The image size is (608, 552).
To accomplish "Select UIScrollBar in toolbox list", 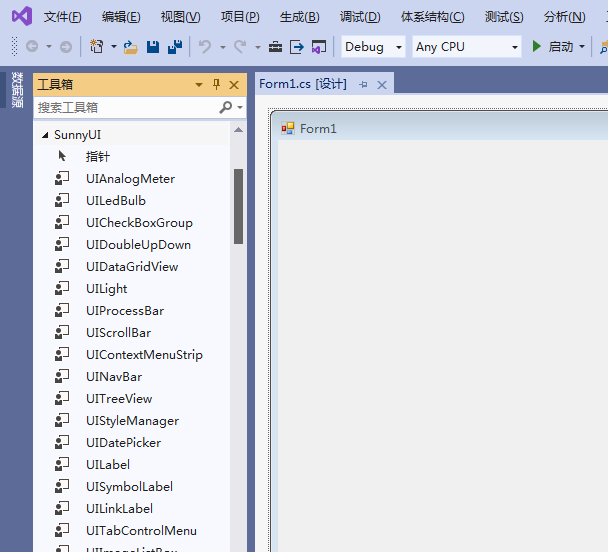I will [x=118, y=333].
